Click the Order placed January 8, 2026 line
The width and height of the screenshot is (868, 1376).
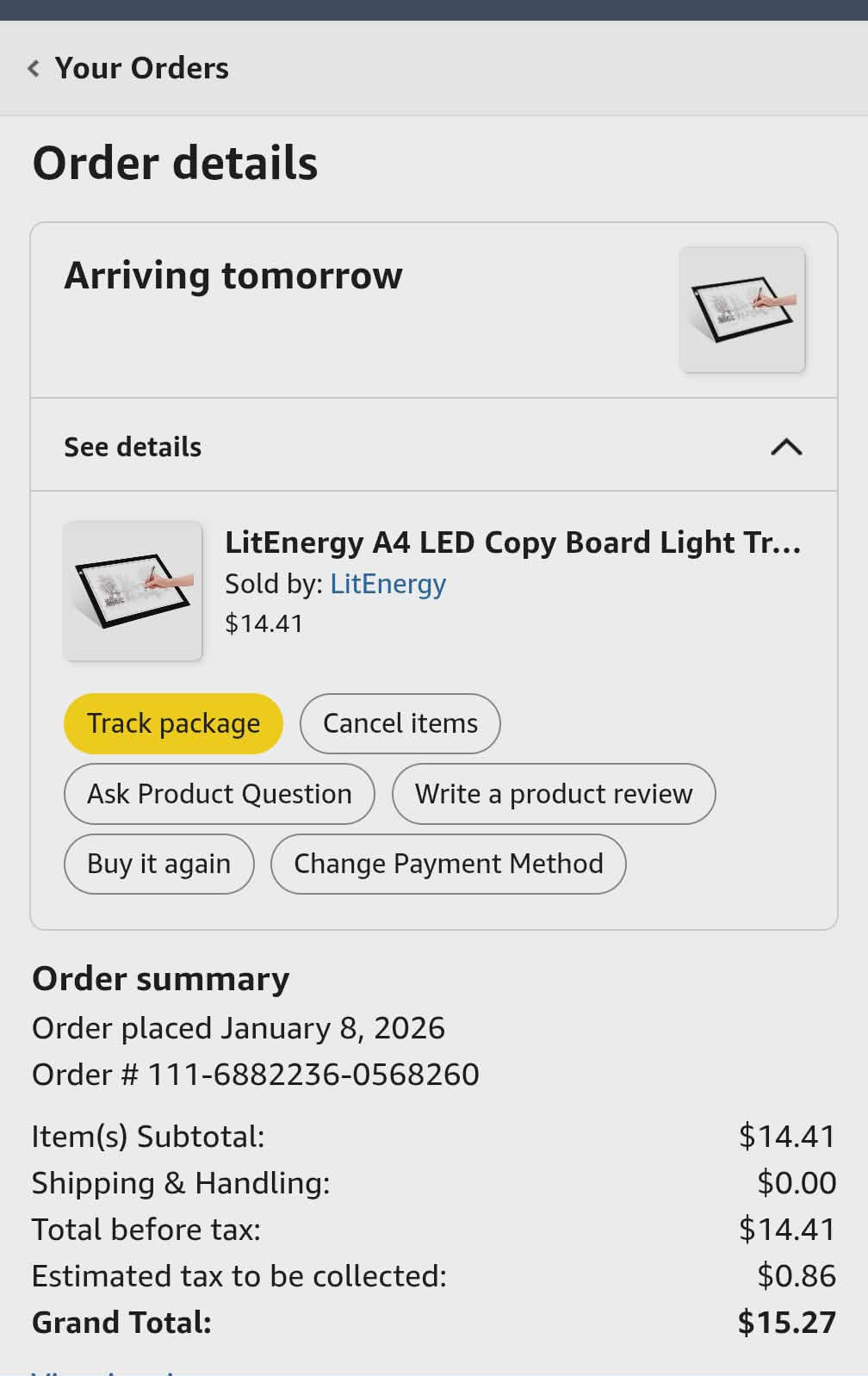239,1028
